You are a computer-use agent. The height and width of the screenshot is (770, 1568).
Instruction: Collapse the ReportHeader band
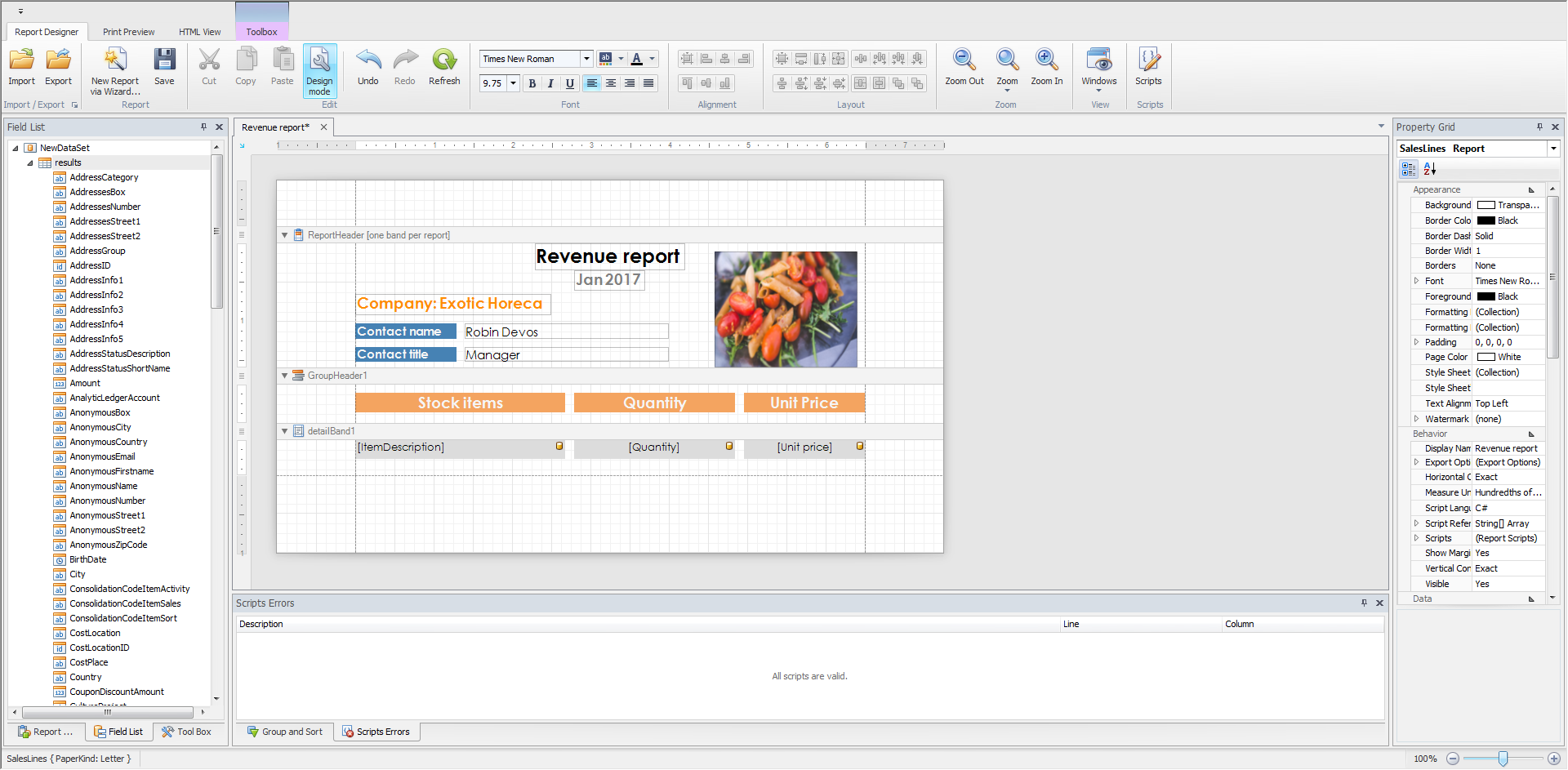[284, 235]
